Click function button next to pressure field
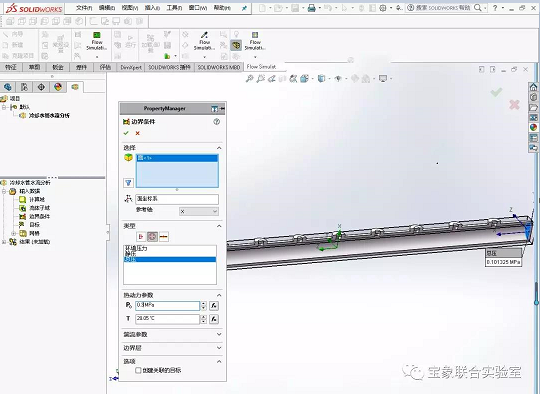 [214, 305]
